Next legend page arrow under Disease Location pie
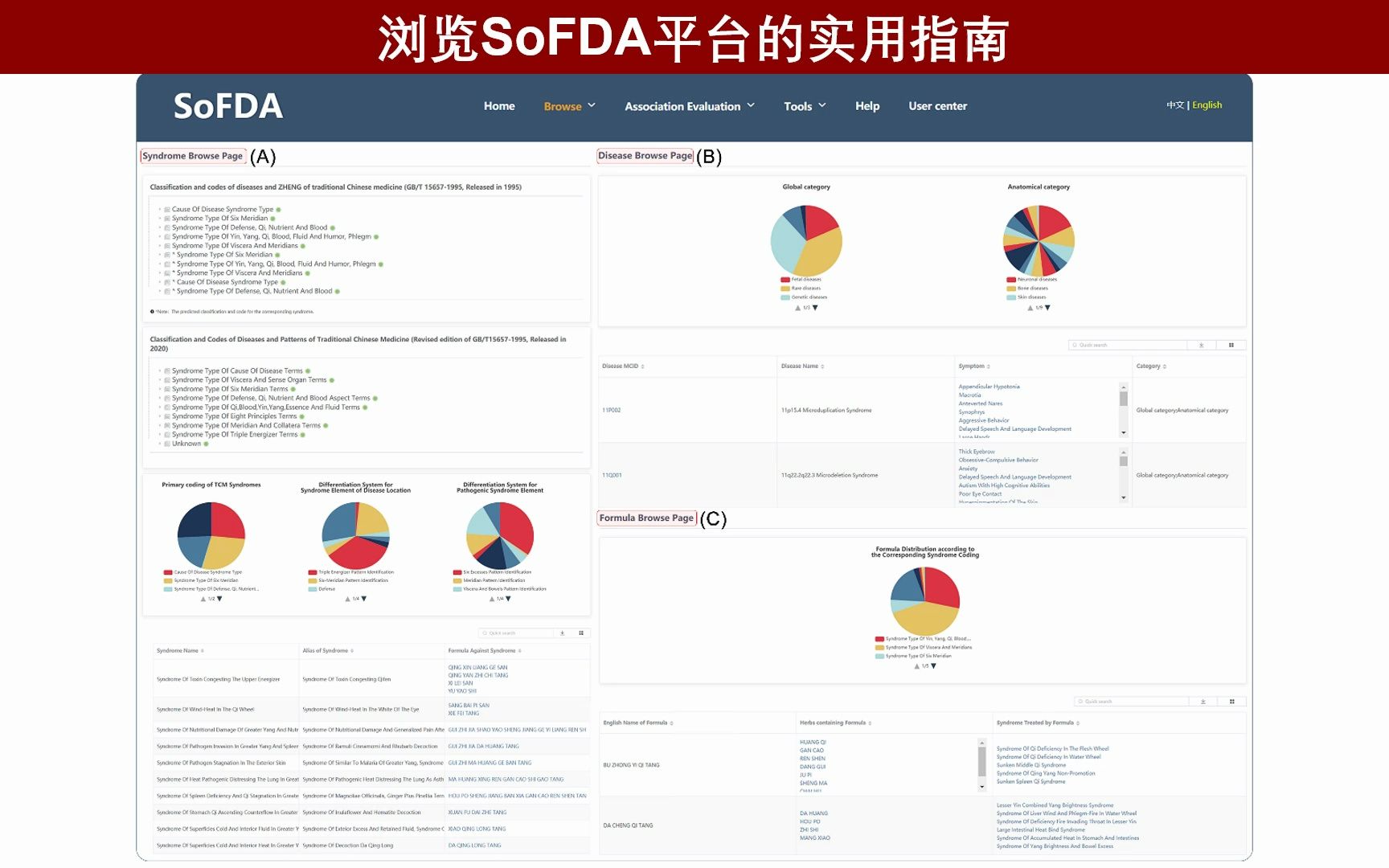1389x868 pixels. coord(364,599)
